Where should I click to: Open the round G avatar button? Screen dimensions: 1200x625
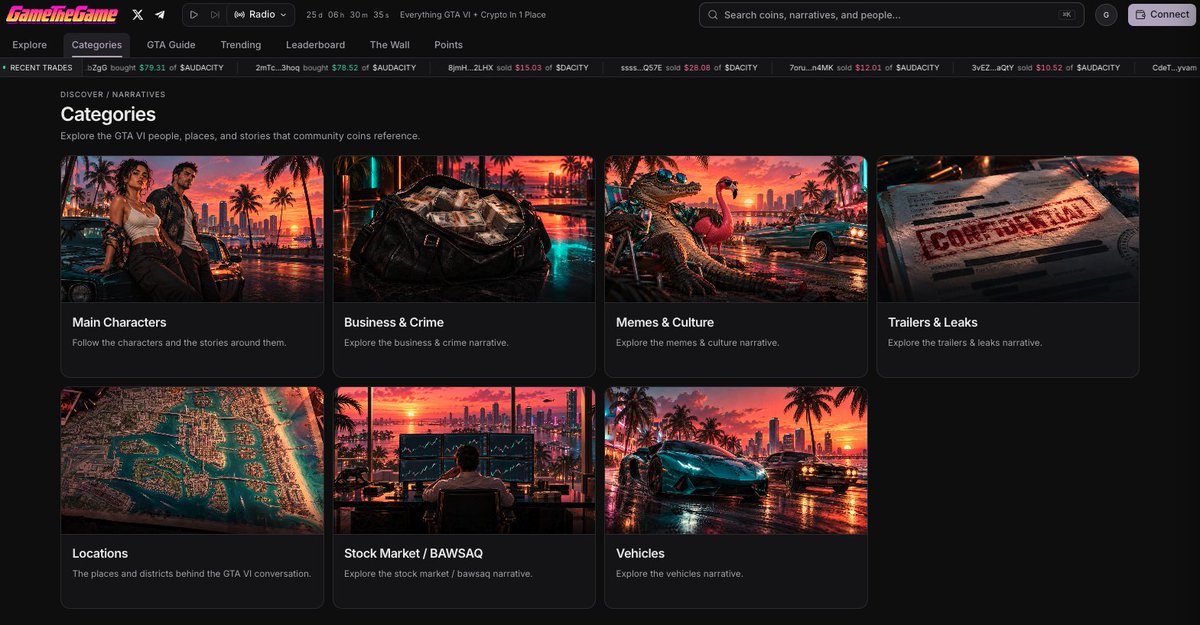[x=1106, y=15]
